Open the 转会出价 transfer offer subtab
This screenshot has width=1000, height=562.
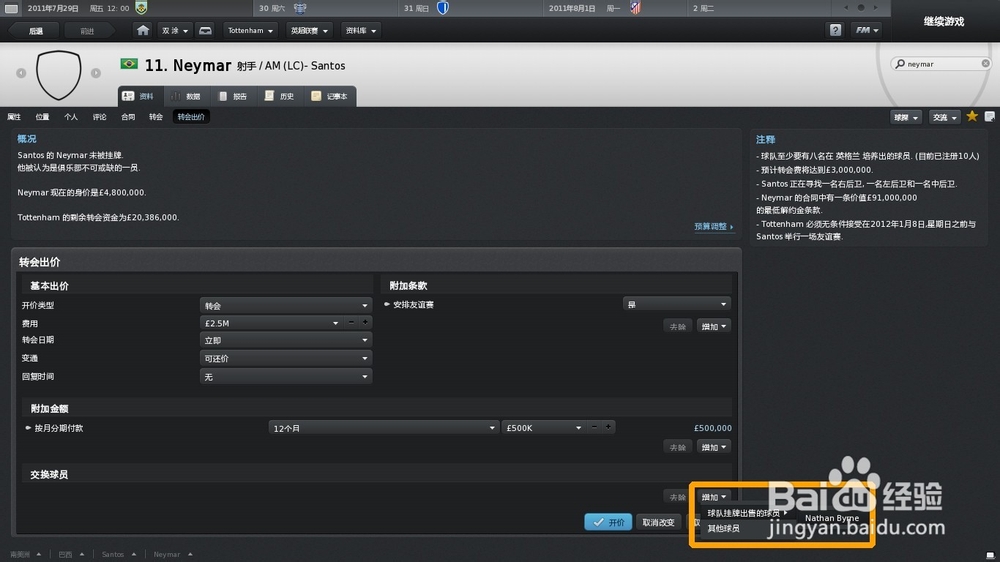tap(191, 117)
